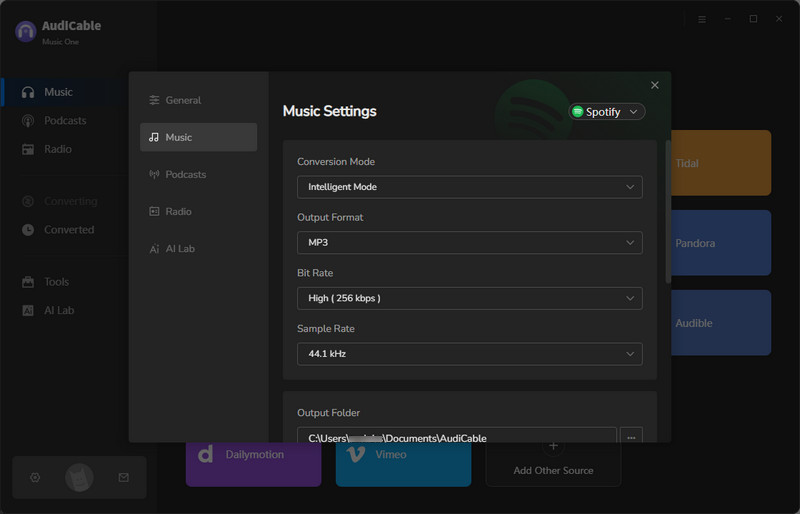Viewport: 800px width, 514px height.
Task: Select the Music settings tab
Action: tap(198, 137)
